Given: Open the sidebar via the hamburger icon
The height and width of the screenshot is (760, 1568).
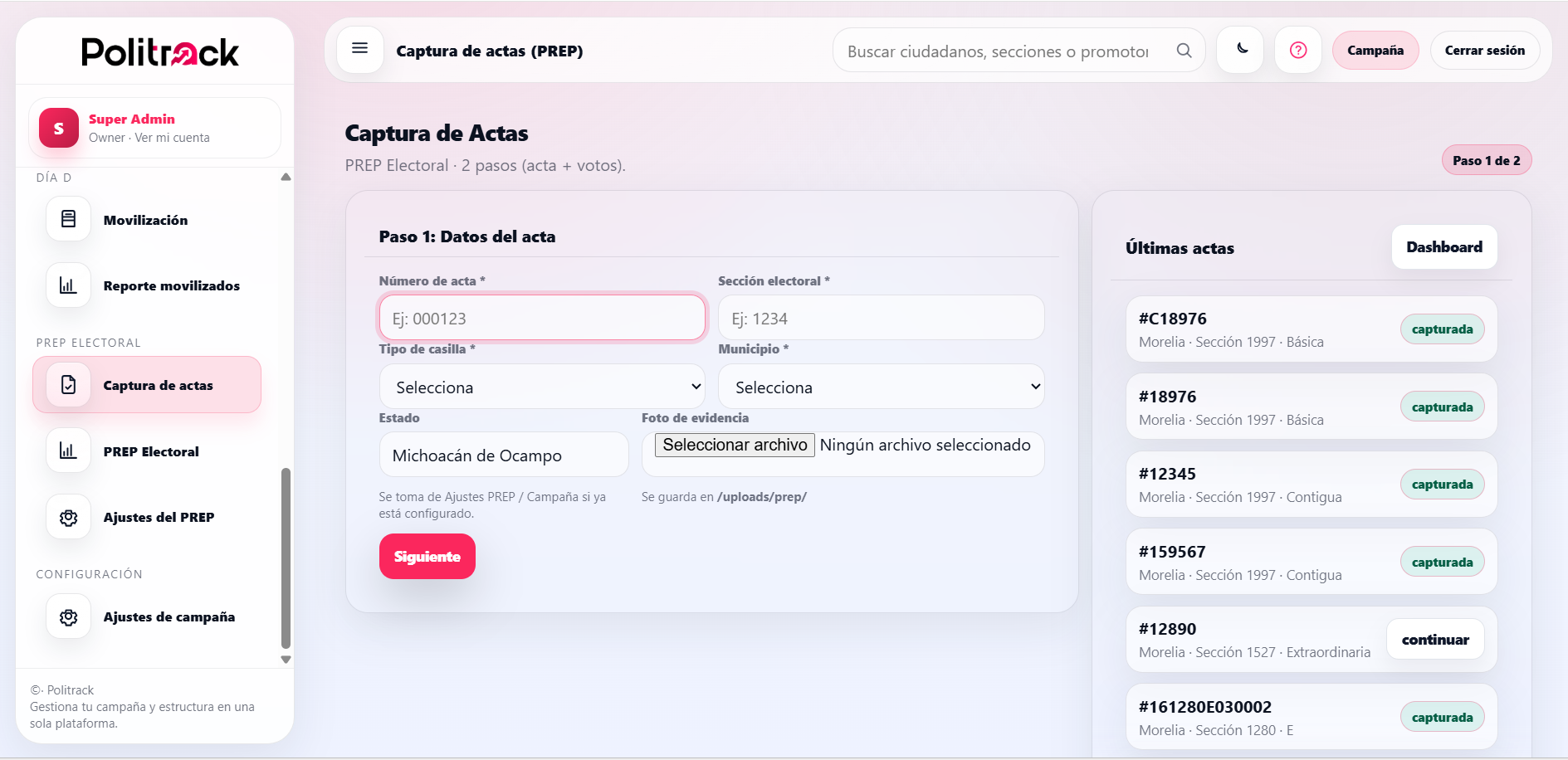Looking at the screenshot, I should 359,49.
